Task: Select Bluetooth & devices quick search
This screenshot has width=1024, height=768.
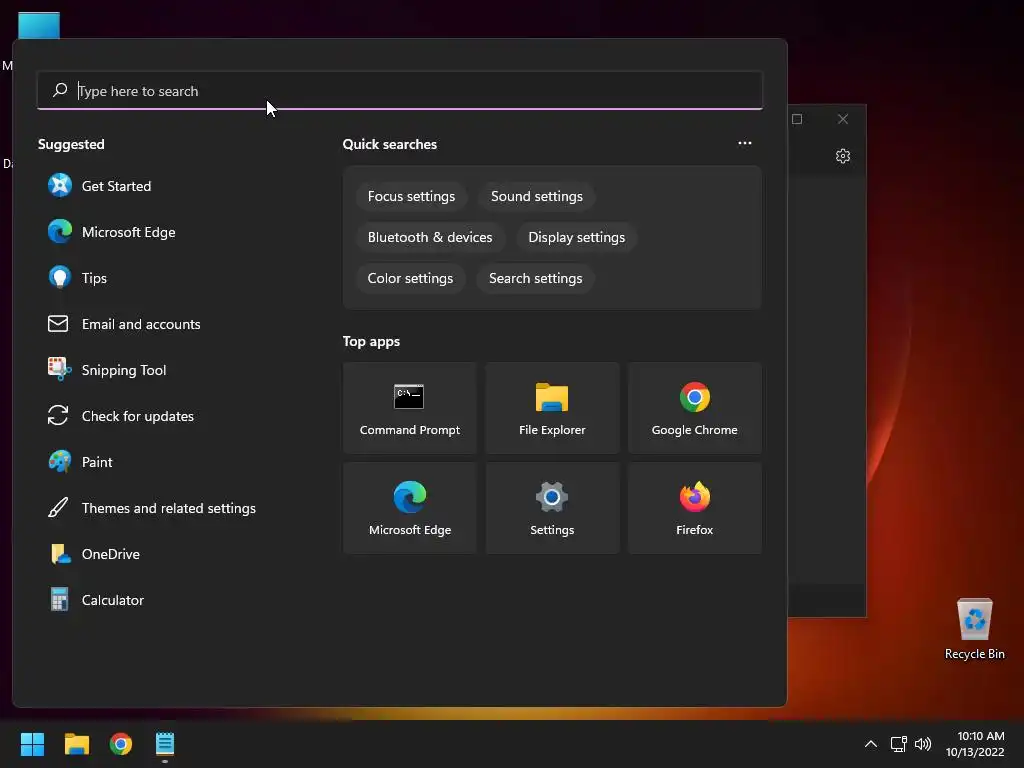Action: point(430,237)
